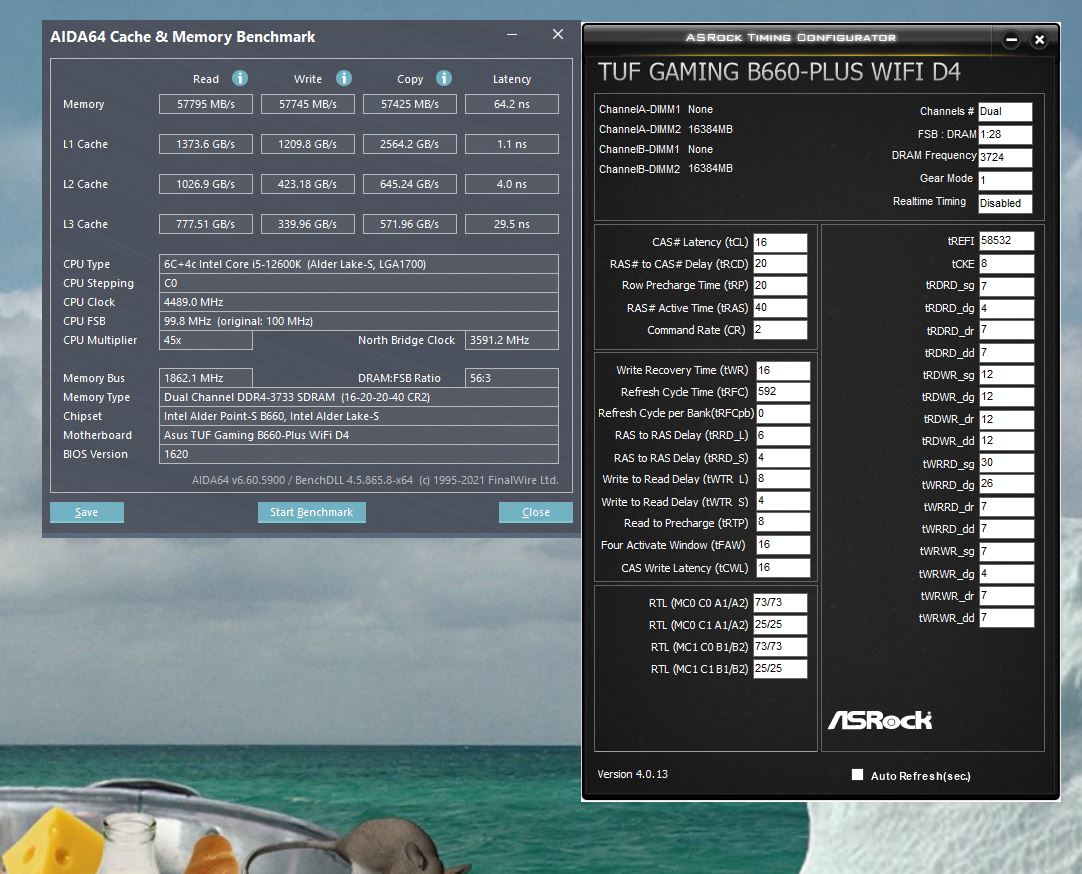Click the tWRWR_dg field
This screenshot has width=1082, height=874.
coord(1007,573)
